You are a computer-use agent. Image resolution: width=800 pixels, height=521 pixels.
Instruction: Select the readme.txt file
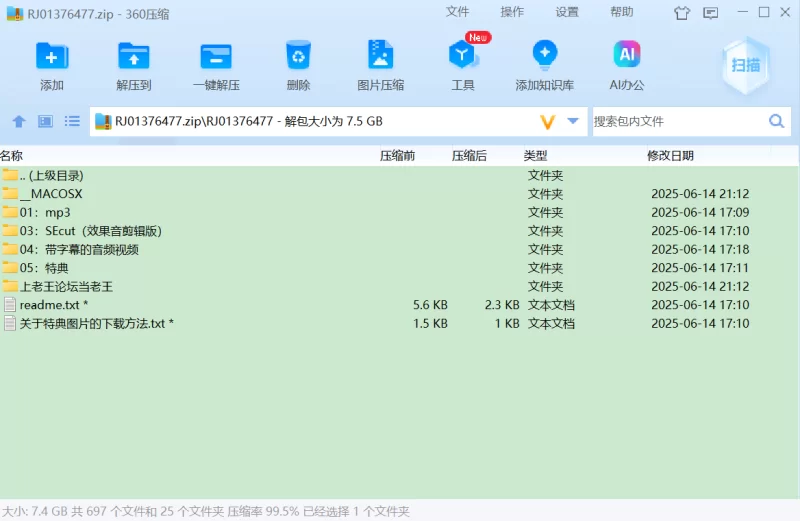pos(48,305)
